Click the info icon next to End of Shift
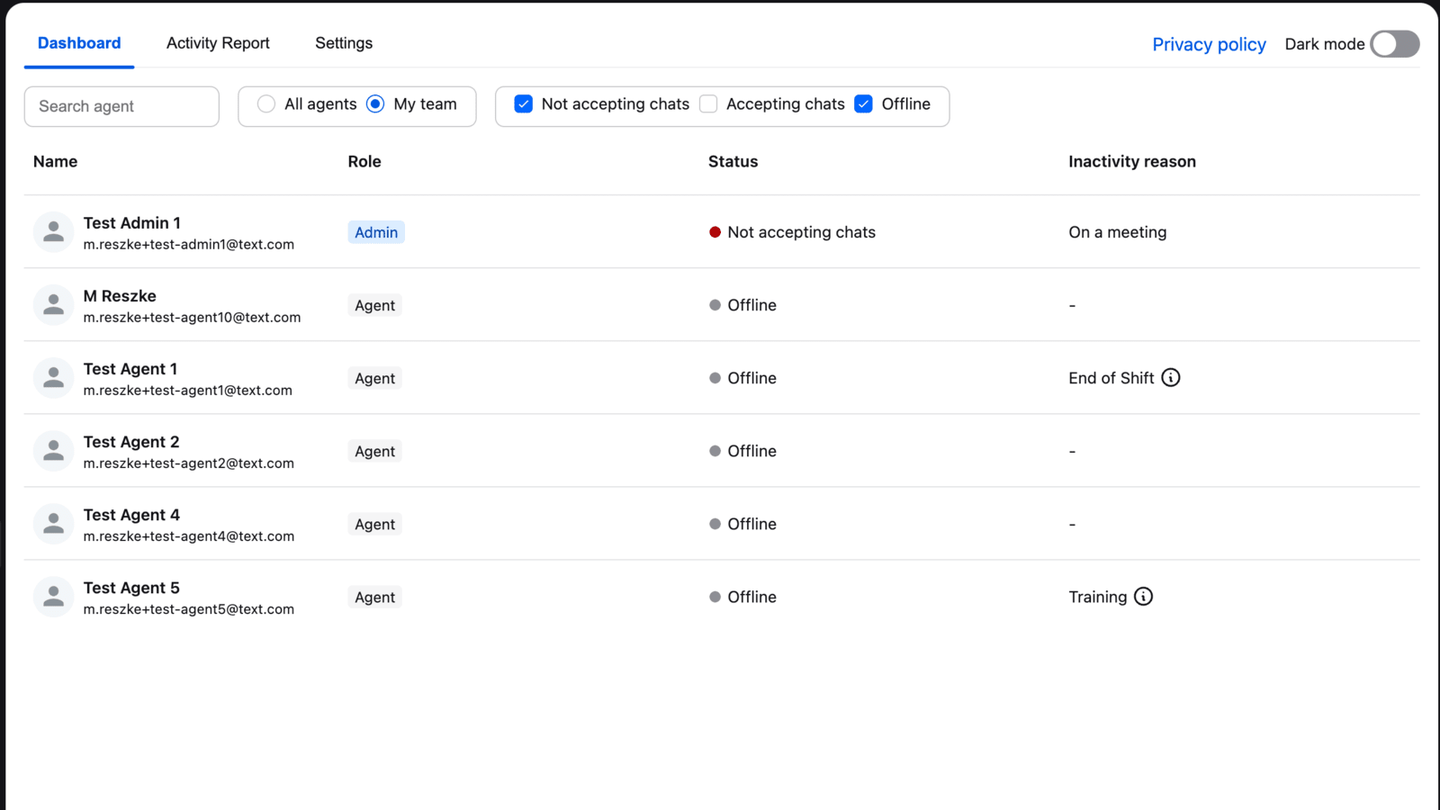1440x810 pixels. point(1171,378)
